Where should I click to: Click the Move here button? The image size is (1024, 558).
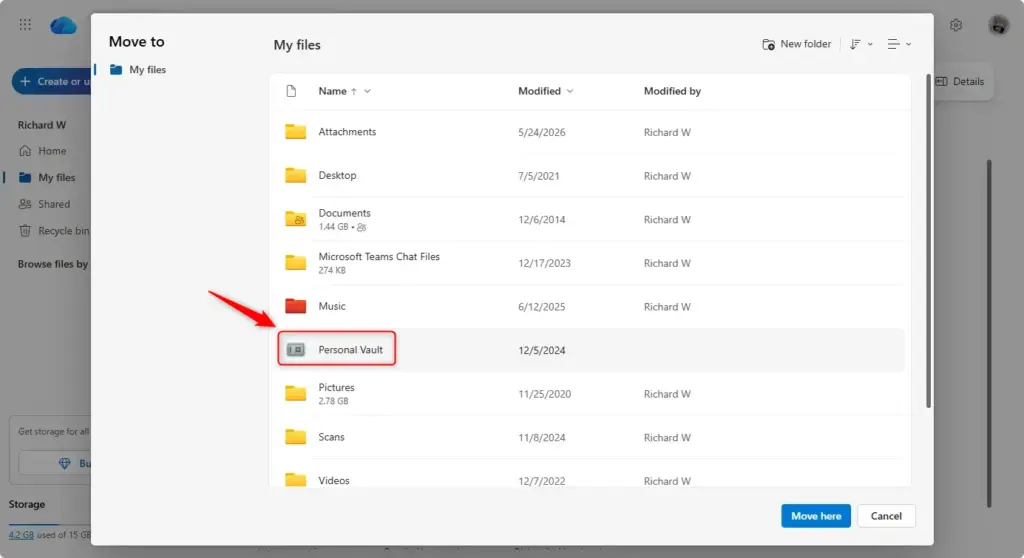[x=816, y=516]
